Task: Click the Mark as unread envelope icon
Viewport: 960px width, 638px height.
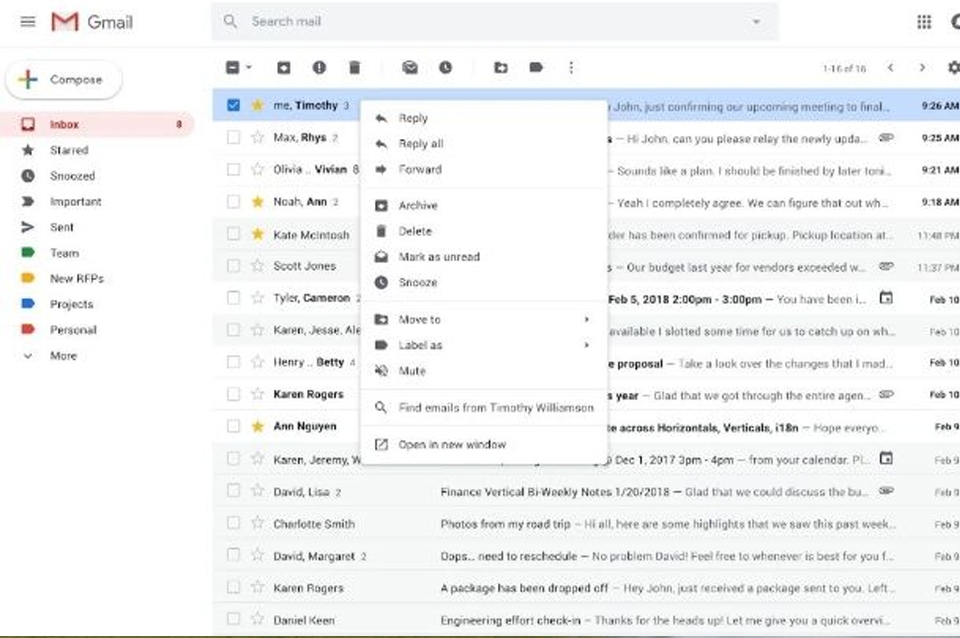Action: 410,68
